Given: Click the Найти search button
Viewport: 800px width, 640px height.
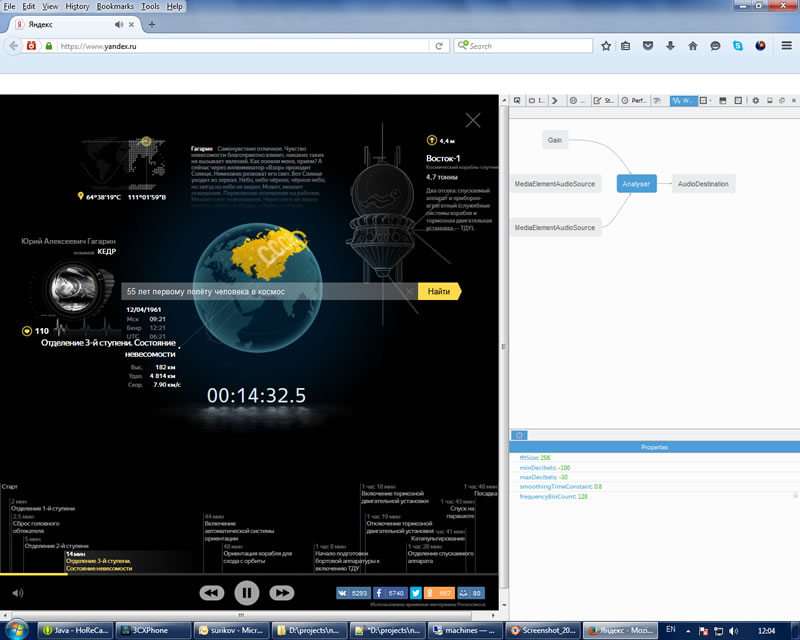Looking at the screenshot, I should [439, 291].
